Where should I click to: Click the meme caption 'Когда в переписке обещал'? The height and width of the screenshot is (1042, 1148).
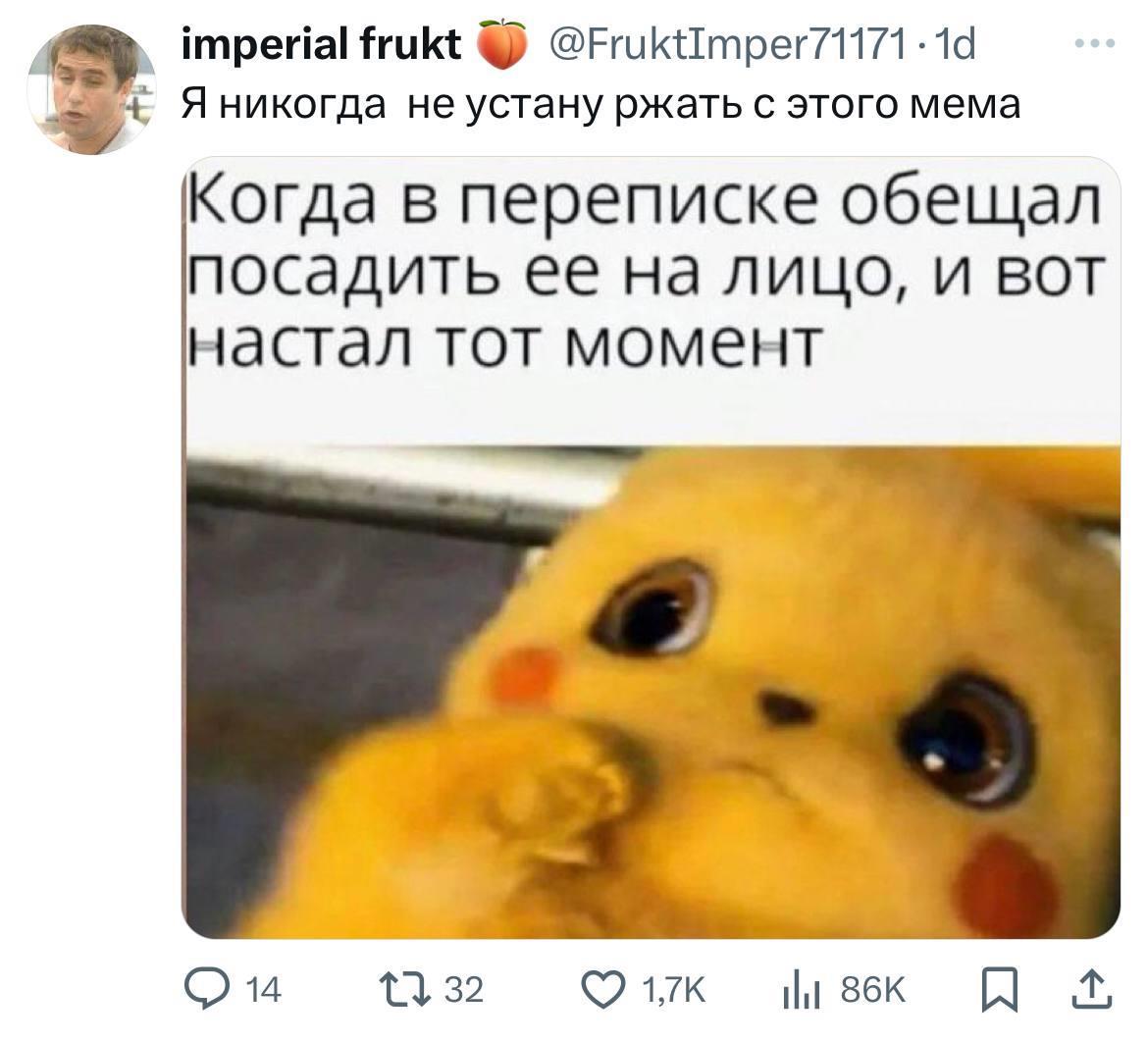click(647, 202)
